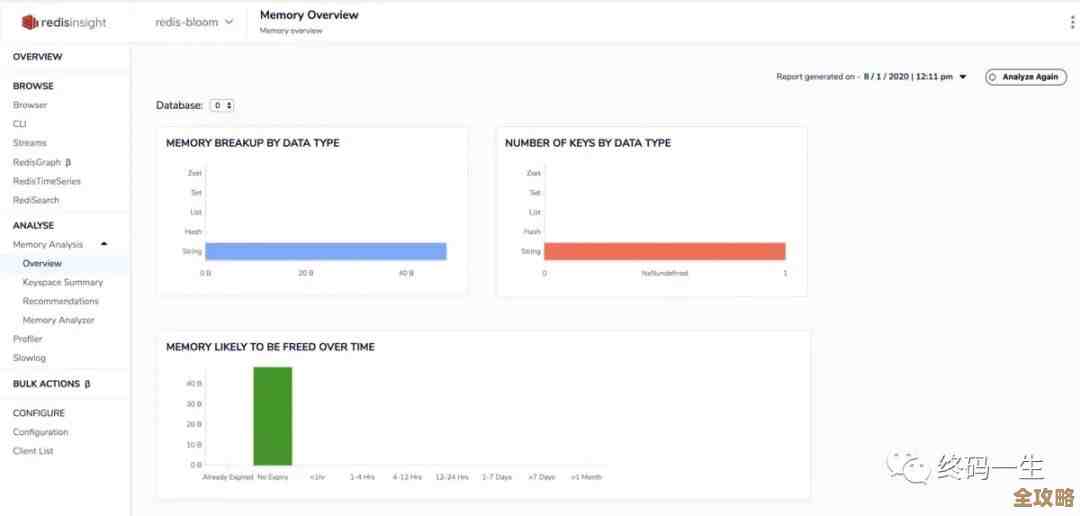This screenshot has width=1080, height=516.
Task: Open RediSearch in sidebar
Action: tap(37, 200)
